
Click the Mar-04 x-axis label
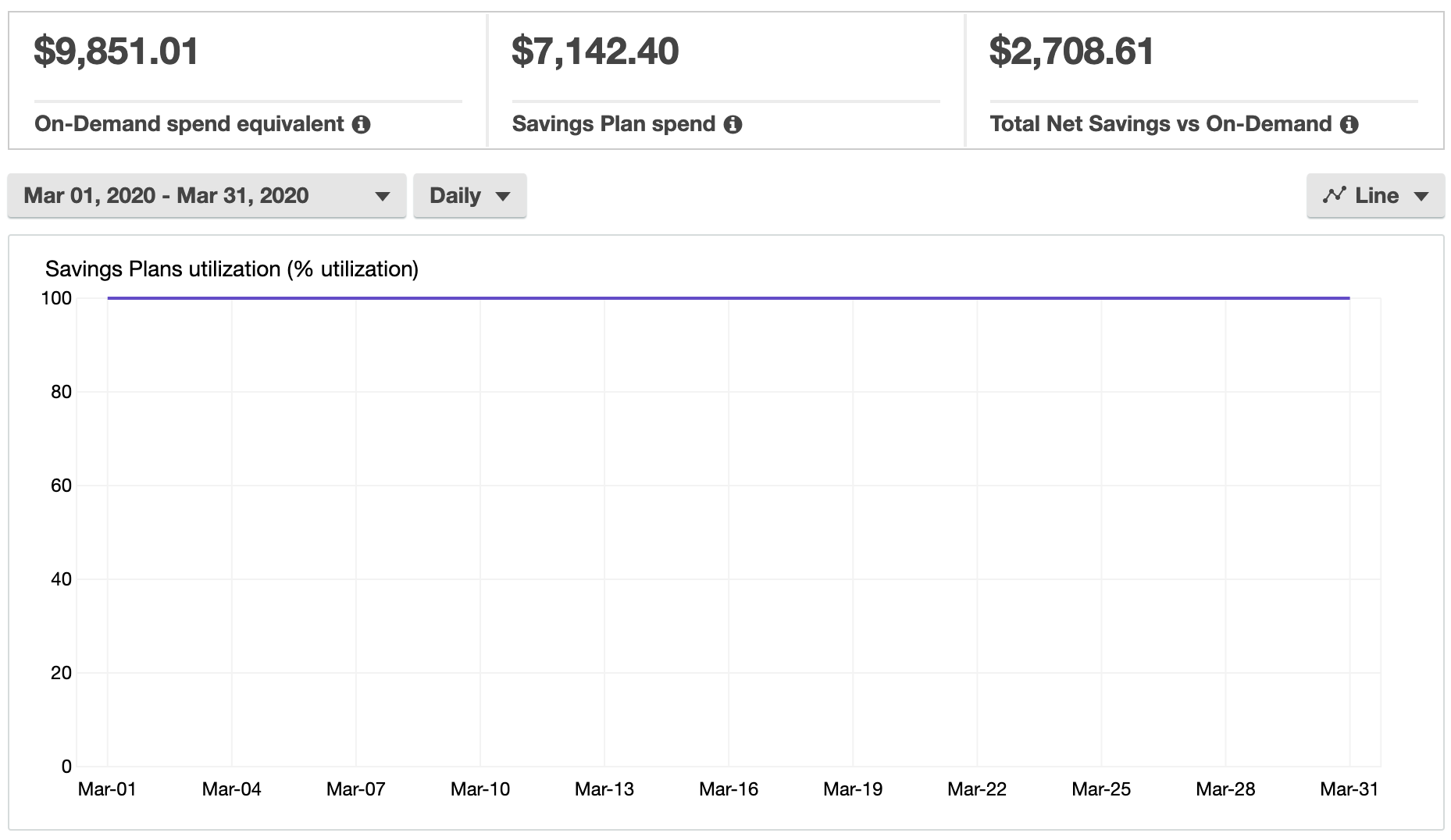(x=231, y=789)
